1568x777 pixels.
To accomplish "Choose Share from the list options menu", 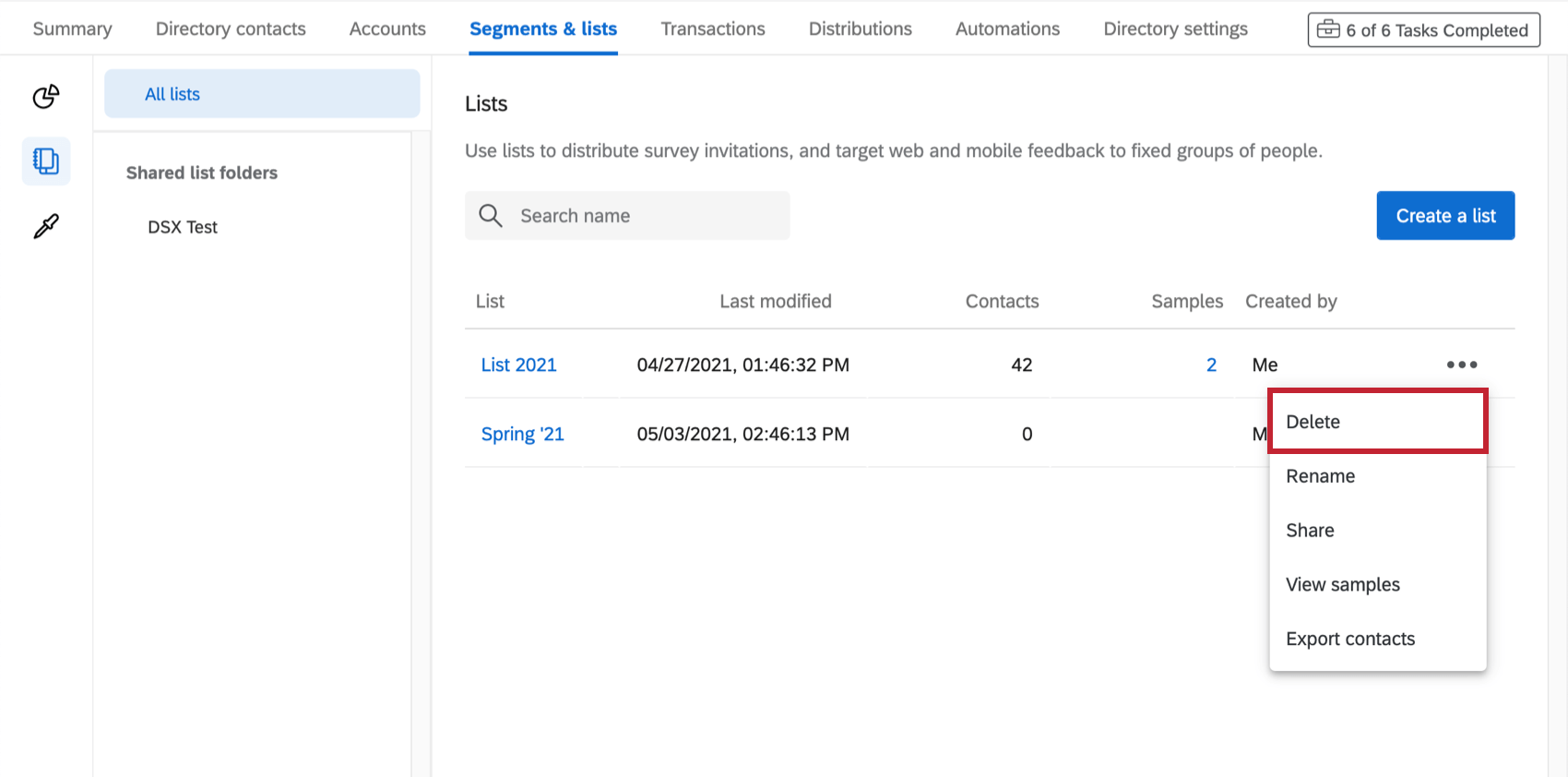I will coord(1310,531).
